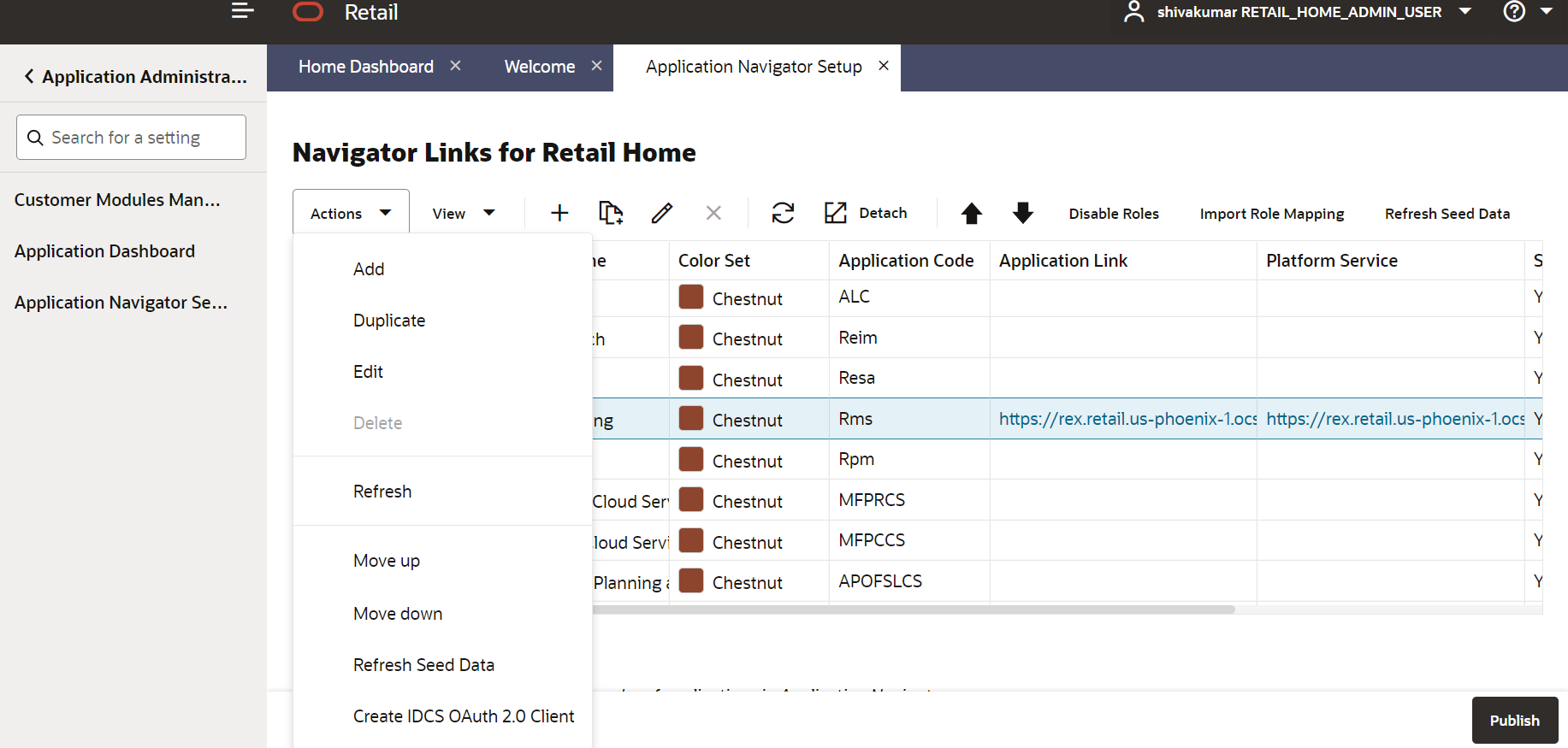The height and width of the screenshot is (748, 1568).
Task: Open the View dropdown menu
Action: click(x=464, y=213)
